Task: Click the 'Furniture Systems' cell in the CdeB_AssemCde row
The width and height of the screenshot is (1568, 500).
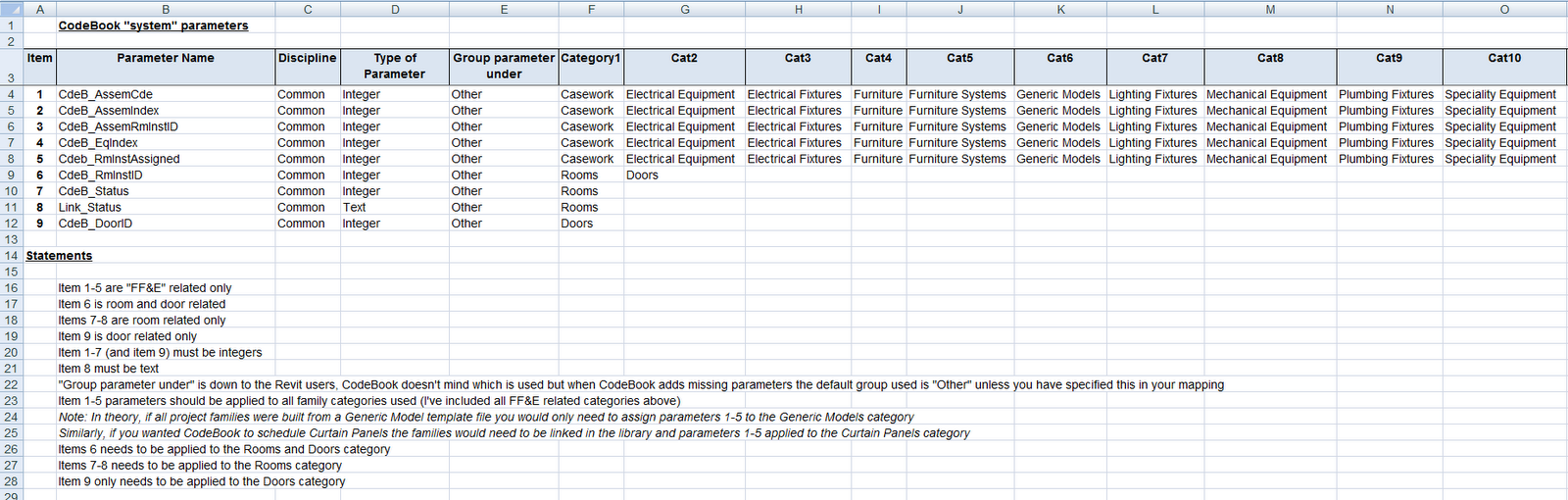Action: click(x=960, y=94)
